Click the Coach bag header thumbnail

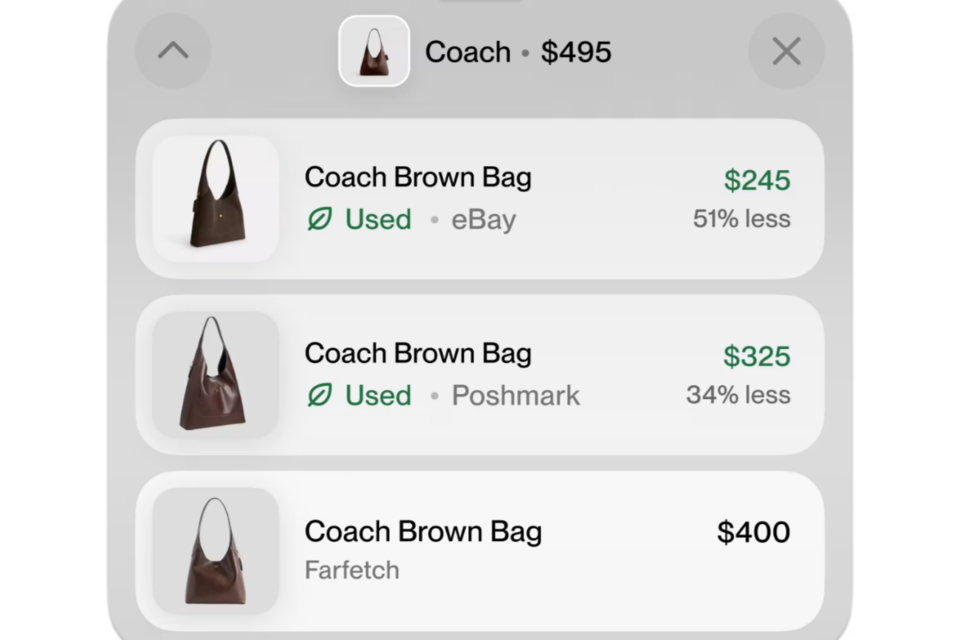point(374,51)
